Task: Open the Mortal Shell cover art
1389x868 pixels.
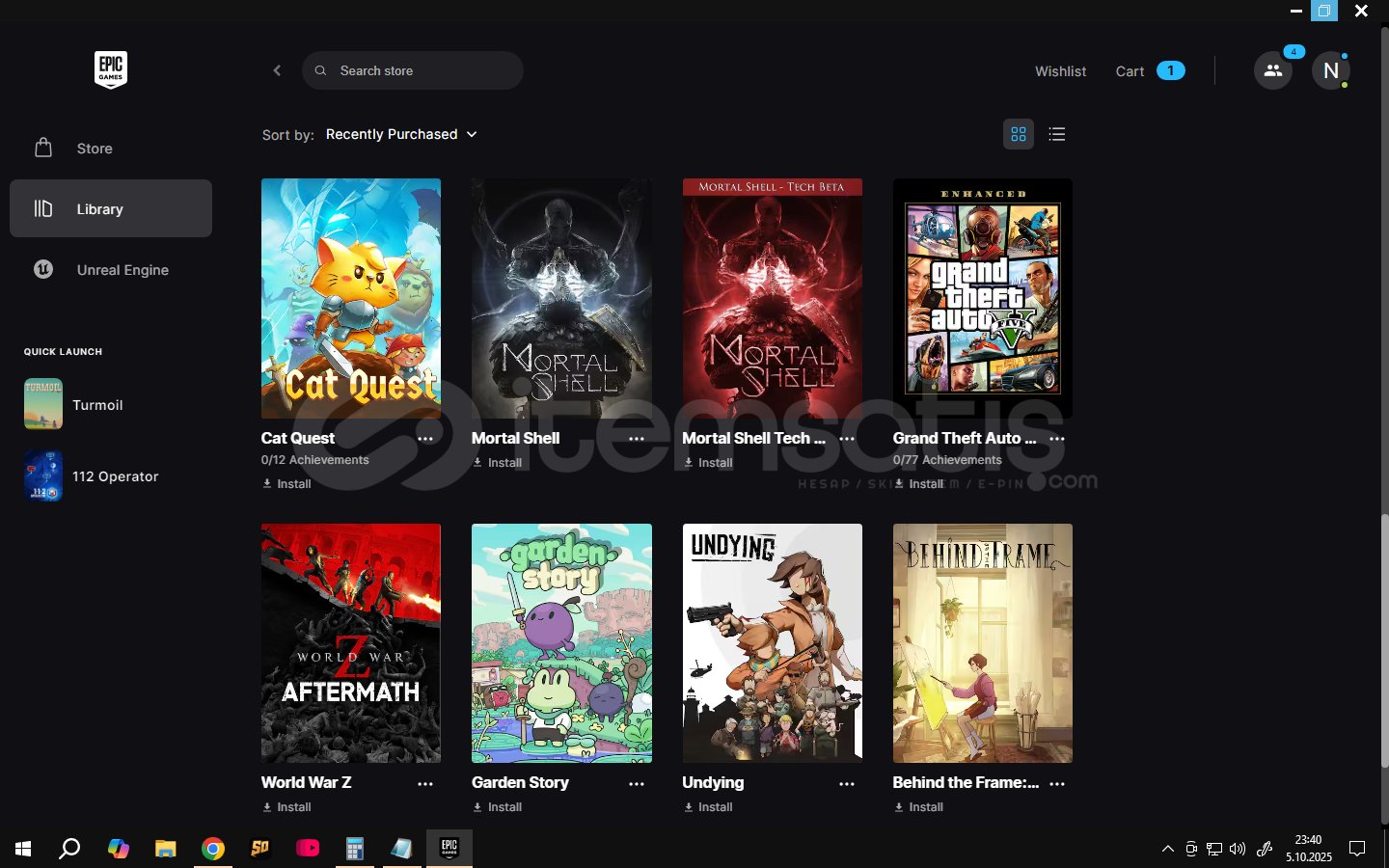Action: pyautogui.click(x=561, y=298)
